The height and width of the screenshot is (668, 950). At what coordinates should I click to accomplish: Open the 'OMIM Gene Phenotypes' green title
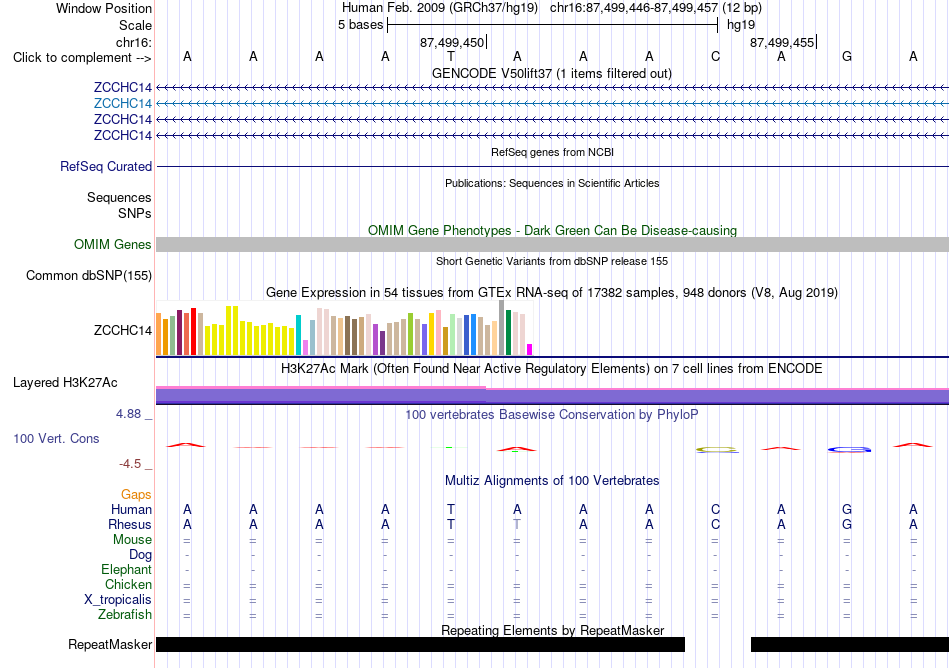point(552,231)
